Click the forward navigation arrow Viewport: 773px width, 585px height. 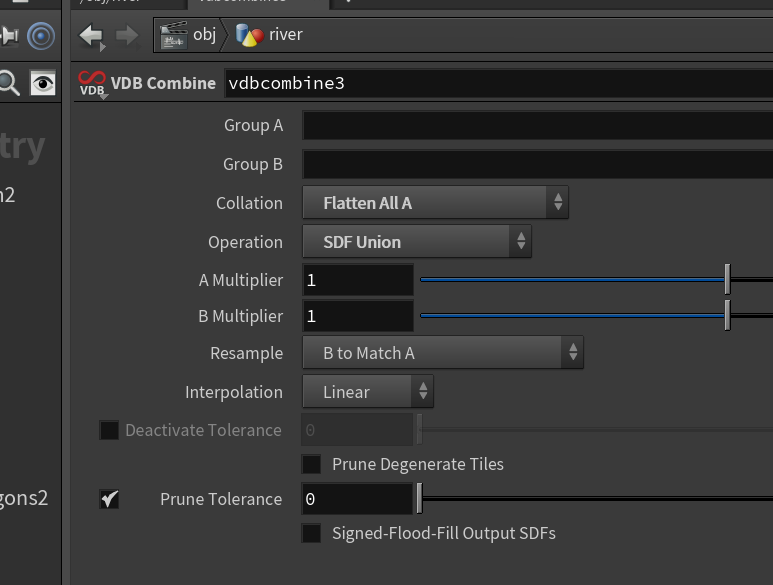127,35
